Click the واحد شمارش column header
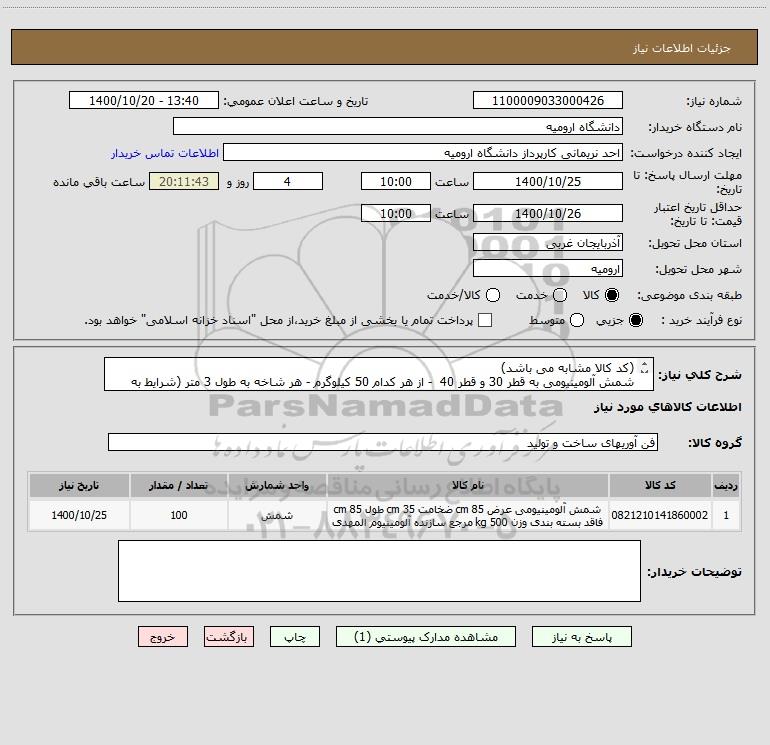 (x=277, y=485)
